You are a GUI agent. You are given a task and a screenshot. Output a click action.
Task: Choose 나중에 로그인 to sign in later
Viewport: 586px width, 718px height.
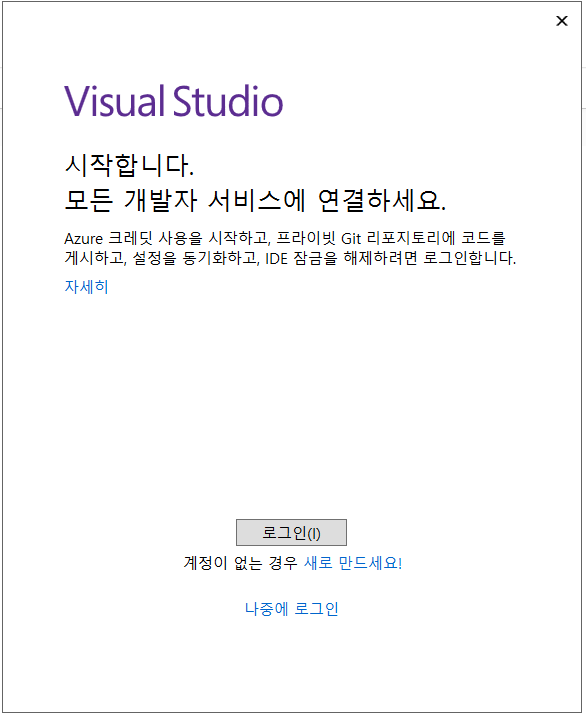(x=292, y=609)
